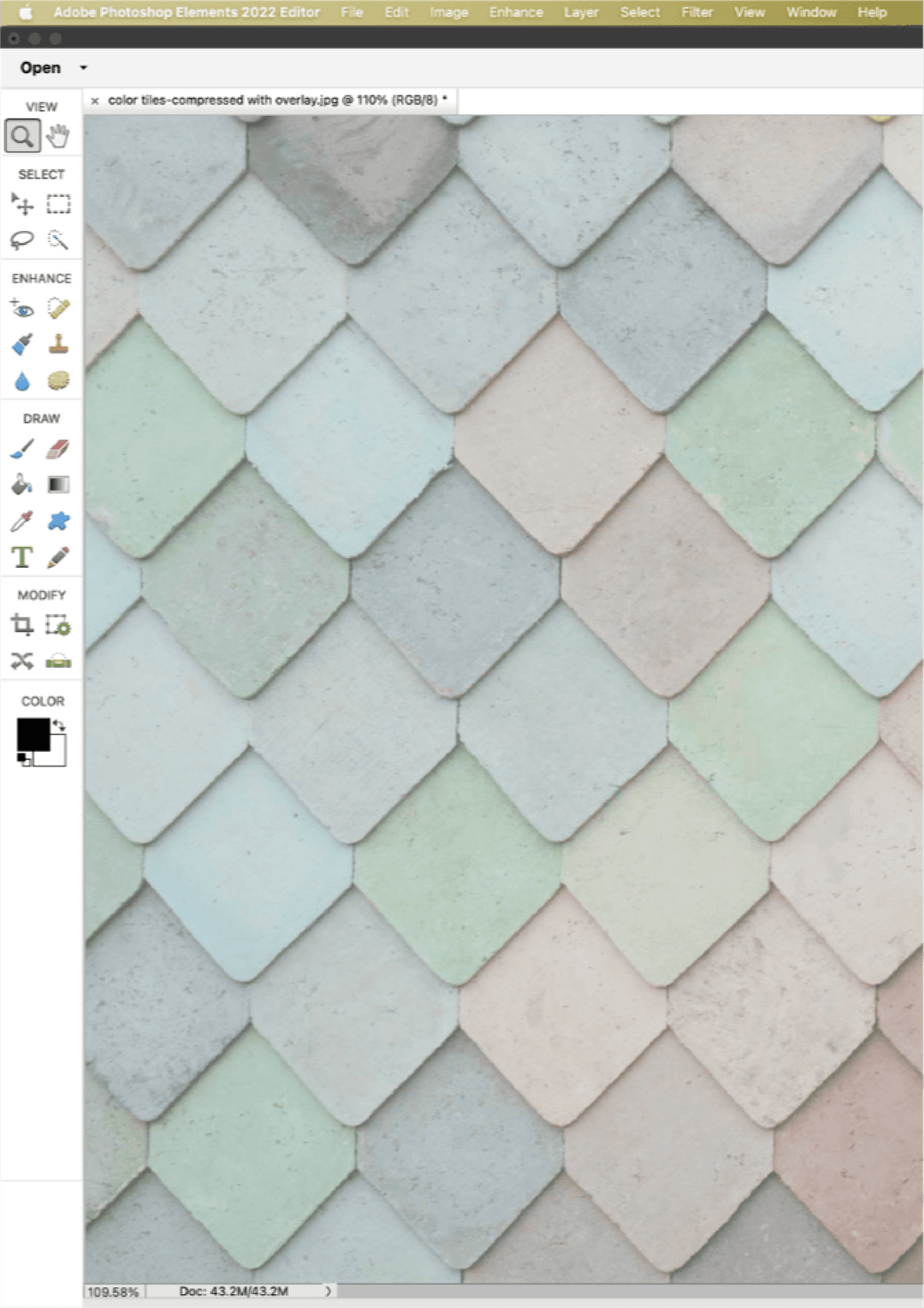
Task: Activate the Sponge tool
Action: [x=58, y=381]
